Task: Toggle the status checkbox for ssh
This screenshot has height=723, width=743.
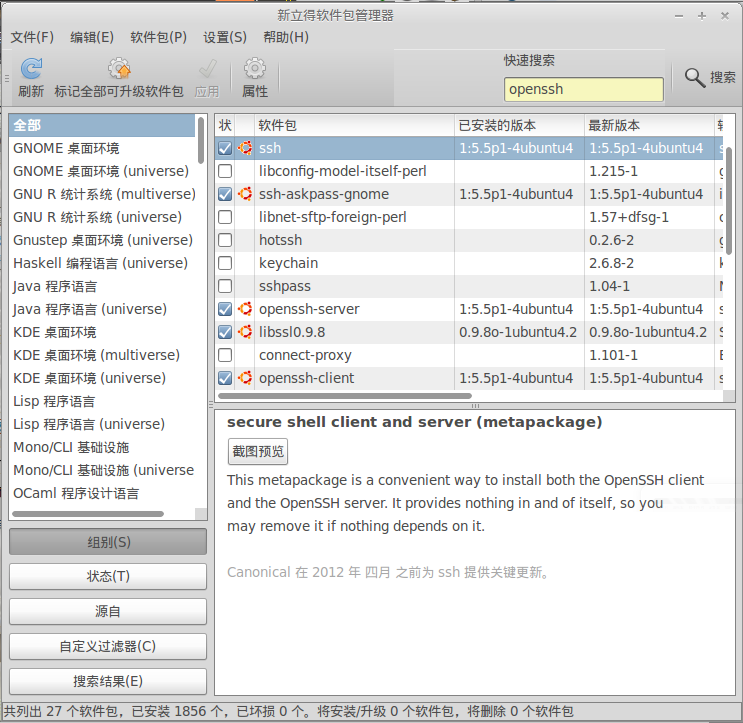Action: coord(225,148)
